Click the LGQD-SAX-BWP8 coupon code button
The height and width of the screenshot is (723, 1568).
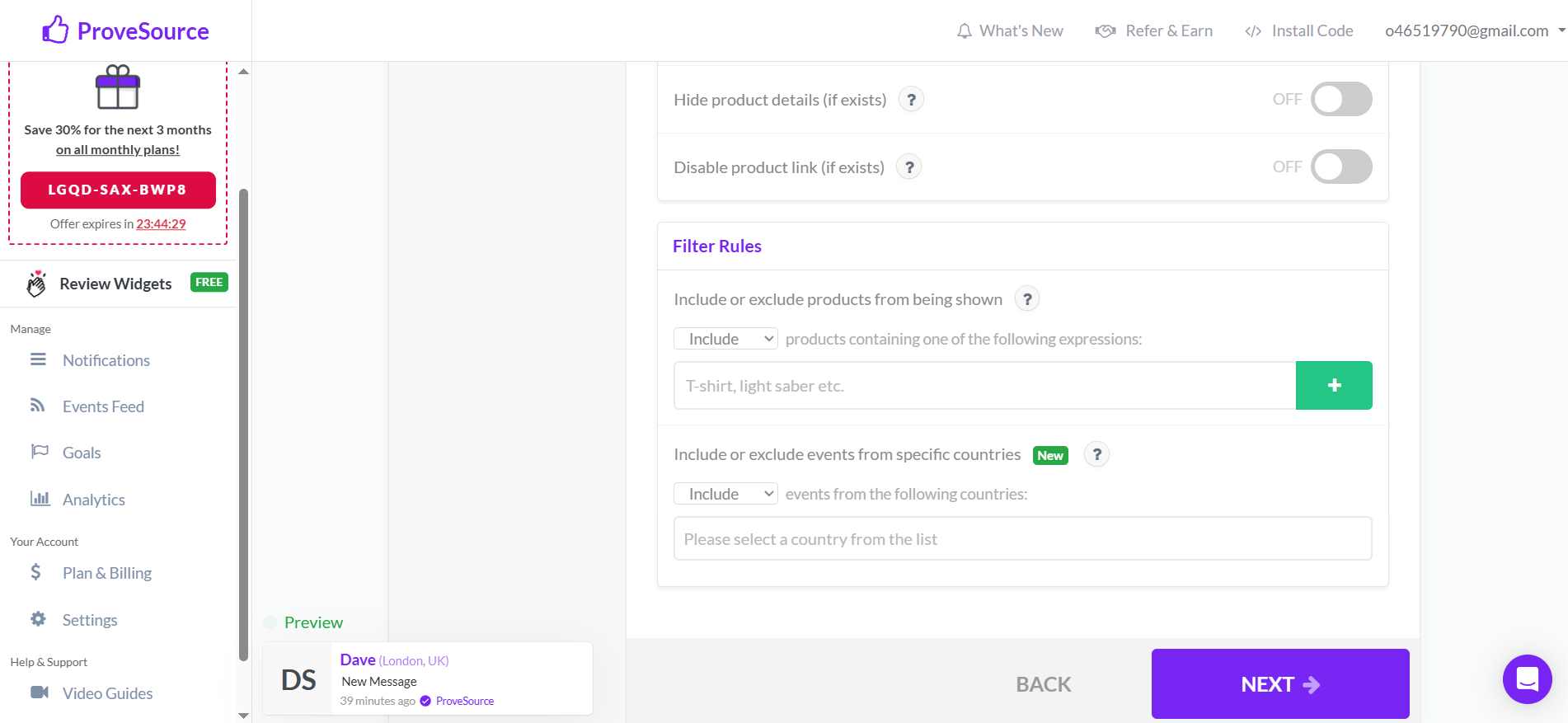pyautogui.click(x=118, y=190)
